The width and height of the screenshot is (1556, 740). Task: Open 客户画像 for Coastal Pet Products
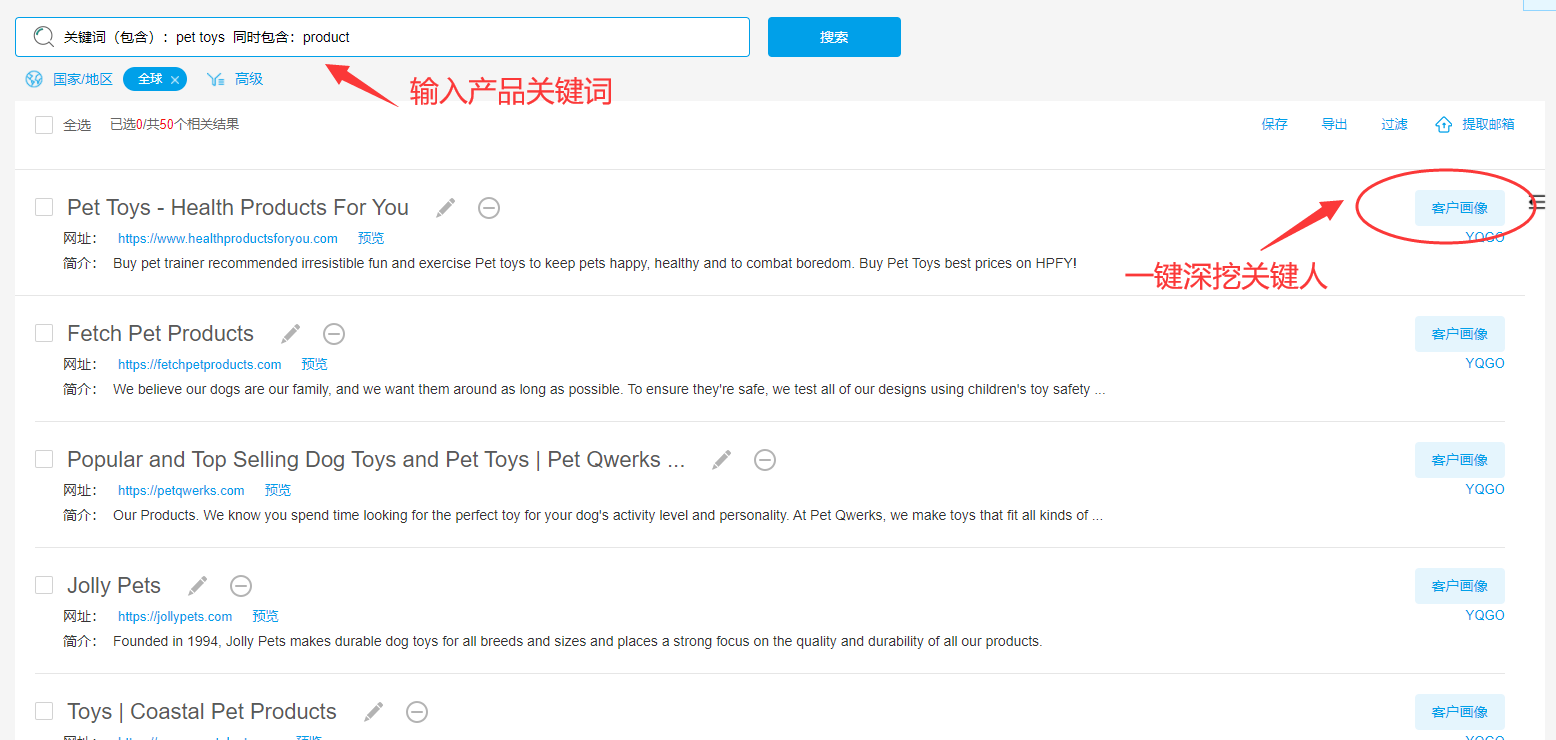[x=1460, y=712]
